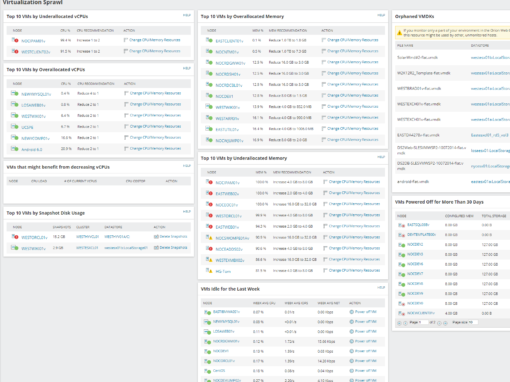
Task: Change CPU/Memory Resources for EASTUTIL01v
Action: coord(353,129)
